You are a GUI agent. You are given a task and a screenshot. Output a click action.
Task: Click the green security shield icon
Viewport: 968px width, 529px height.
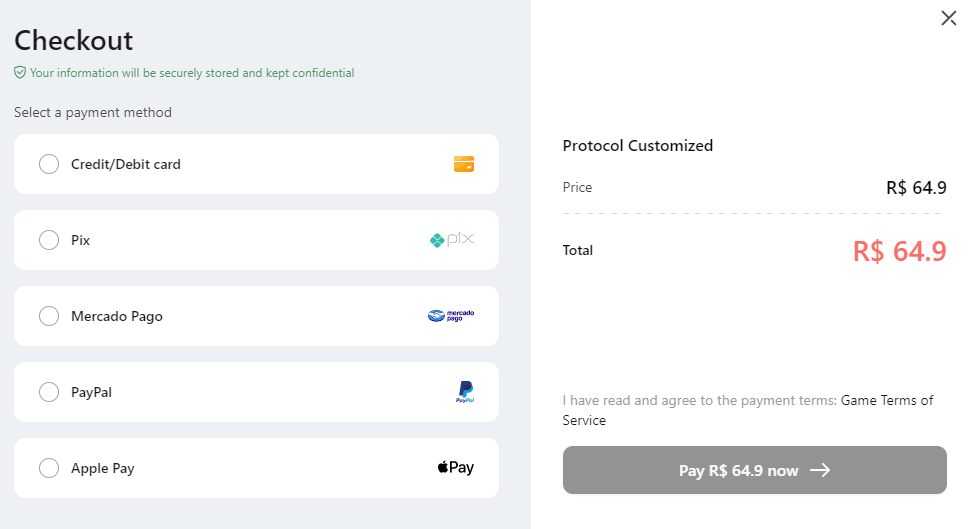click(20, 73)
